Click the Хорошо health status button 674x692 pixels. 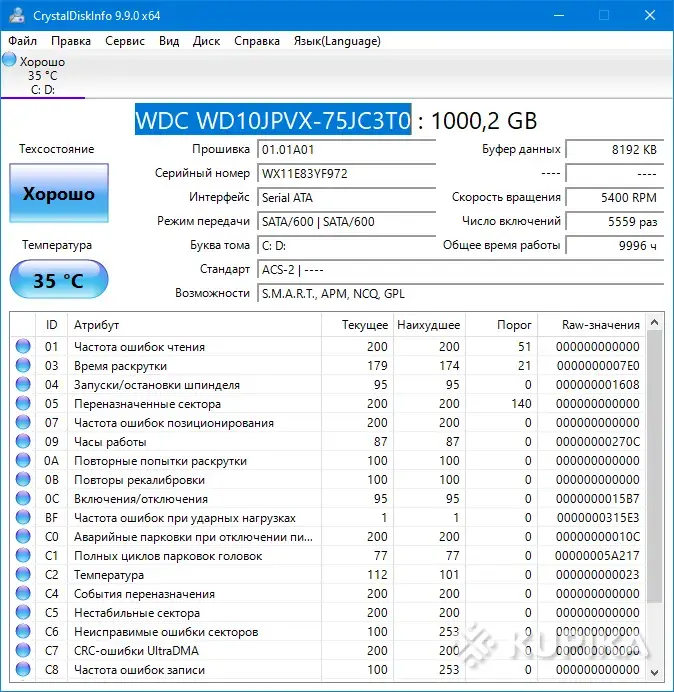click(59, 193)
